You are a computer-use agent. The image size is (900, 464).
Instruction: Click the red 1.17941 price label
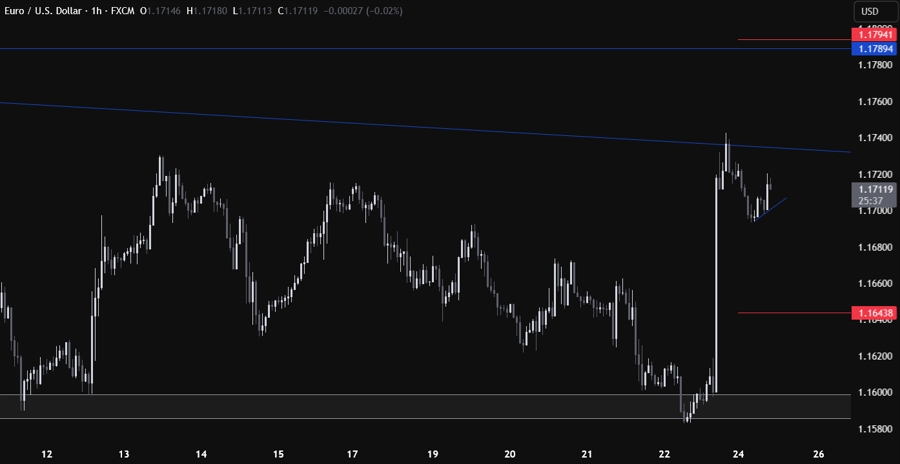click(874, 35)
